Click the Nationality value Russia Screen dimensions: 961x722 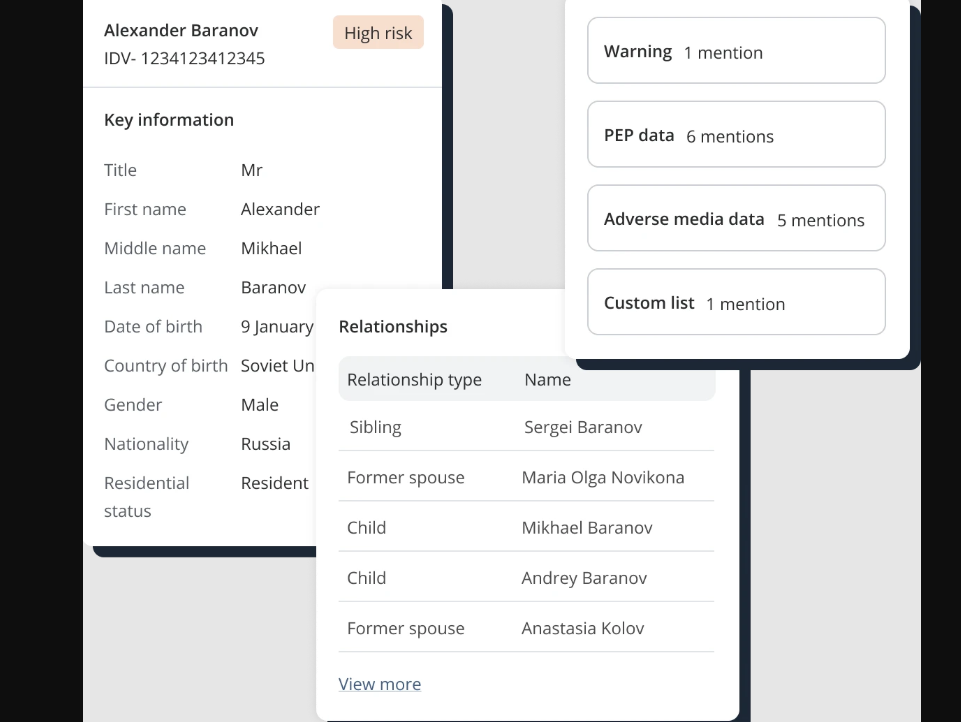(x=265, y=444)
